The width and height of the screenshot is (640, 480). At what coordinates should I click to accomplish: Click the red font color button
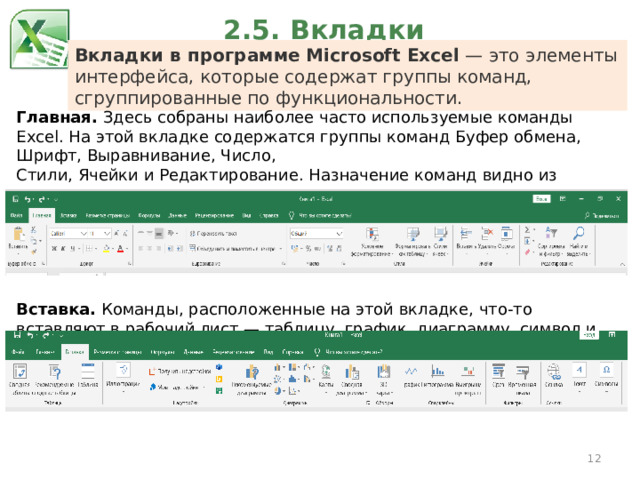click(x=121, y=249)
